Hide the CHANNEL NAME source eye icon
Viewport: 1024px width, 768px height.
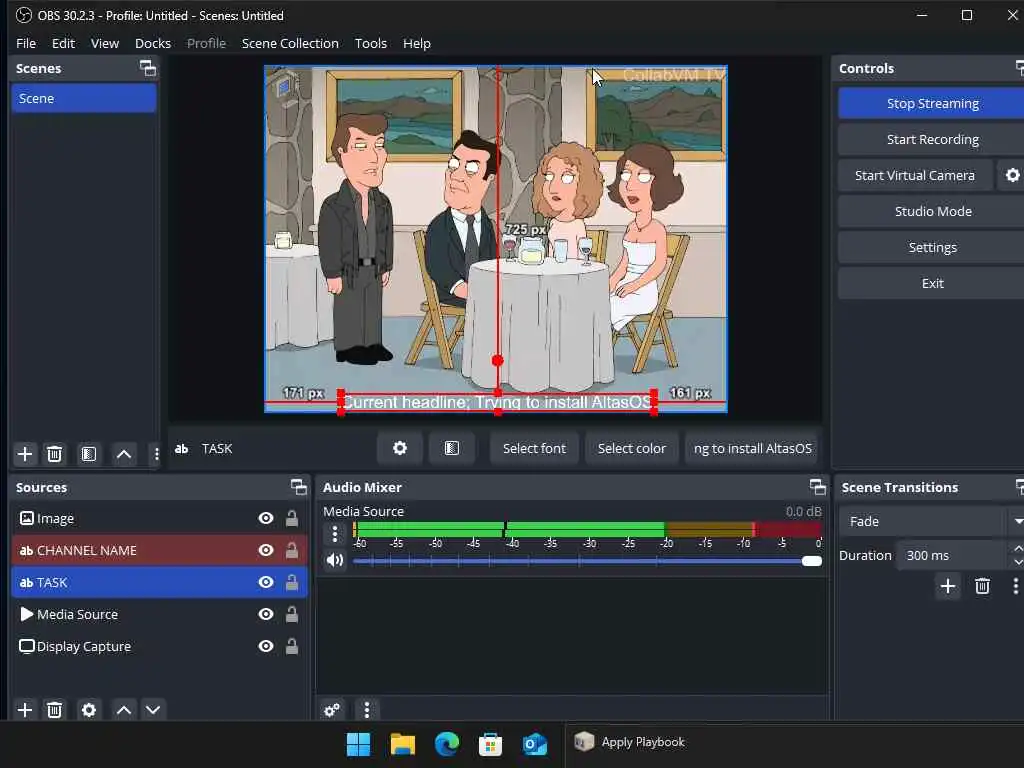266,550
